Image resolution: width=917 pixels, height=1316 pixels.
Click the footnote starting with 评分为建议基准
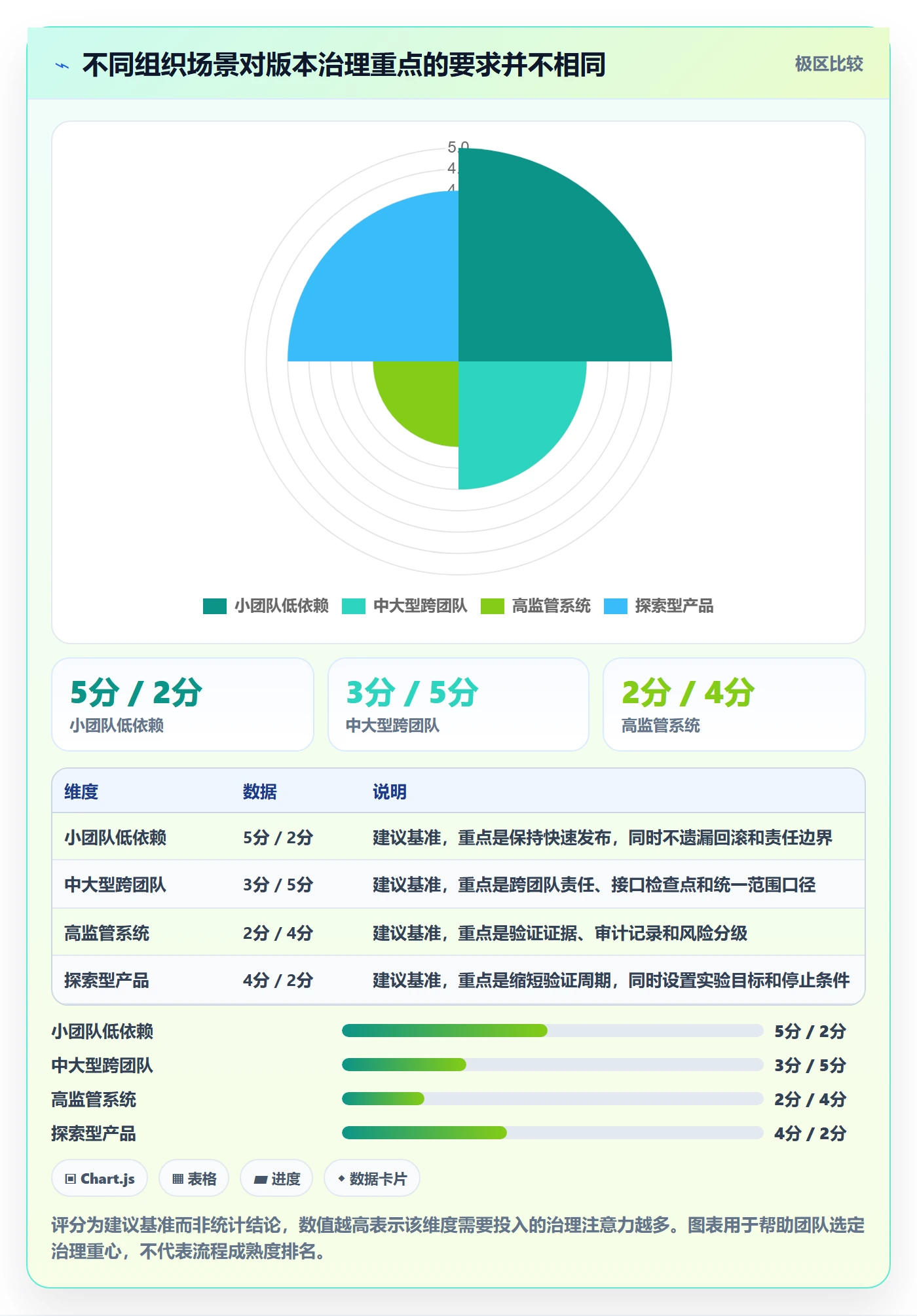[x=458, y=1238]
